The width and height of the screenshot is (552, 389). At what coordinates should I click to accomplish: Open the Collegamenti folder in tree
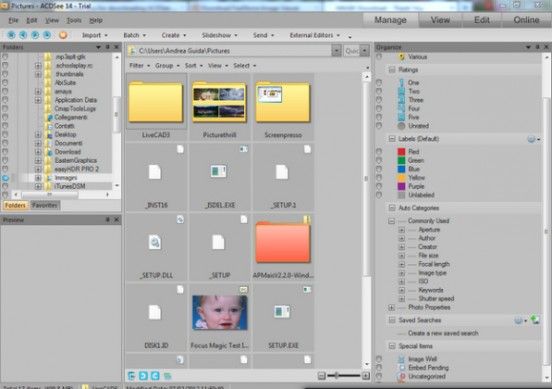click(70, 117)
